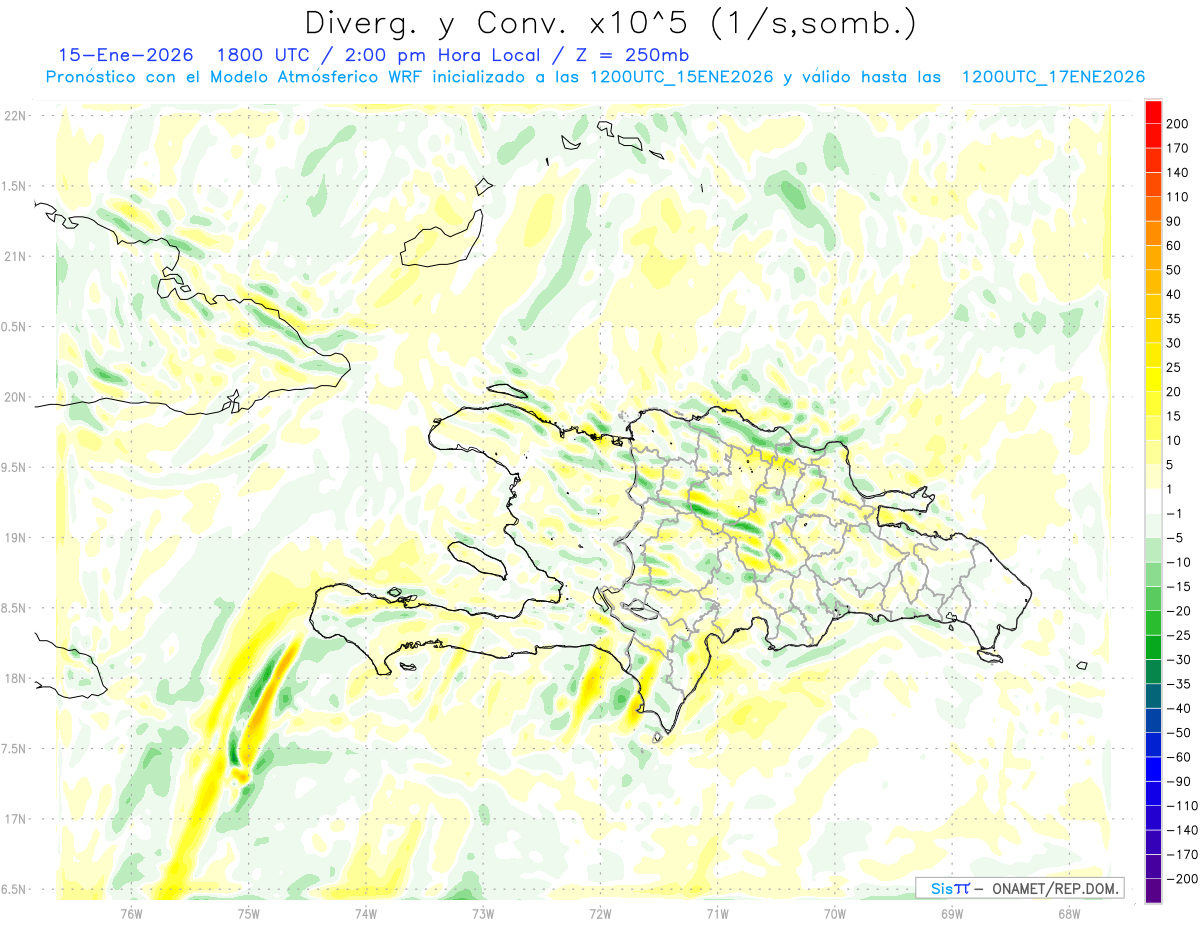Image resolution: width=1200 pixels, height=927 pixels.
Task: Click the '69W' longitude label
Action: pyautogui.click(x=952, y=913)
